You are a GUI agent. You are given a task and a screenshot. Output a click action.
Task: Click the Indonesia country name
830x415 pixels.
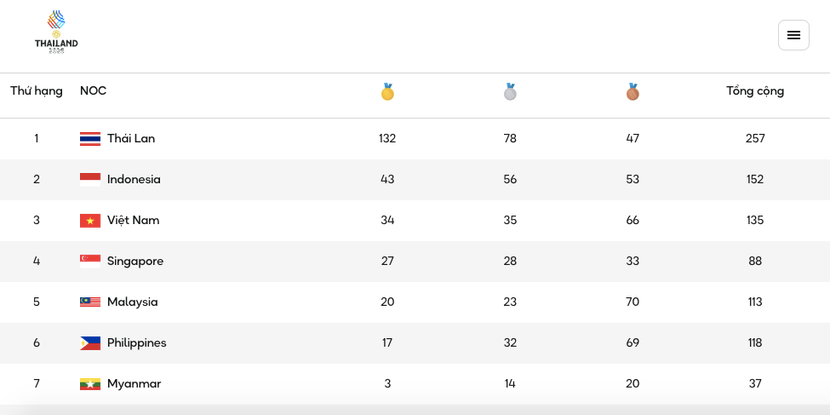tap(134, 180)
